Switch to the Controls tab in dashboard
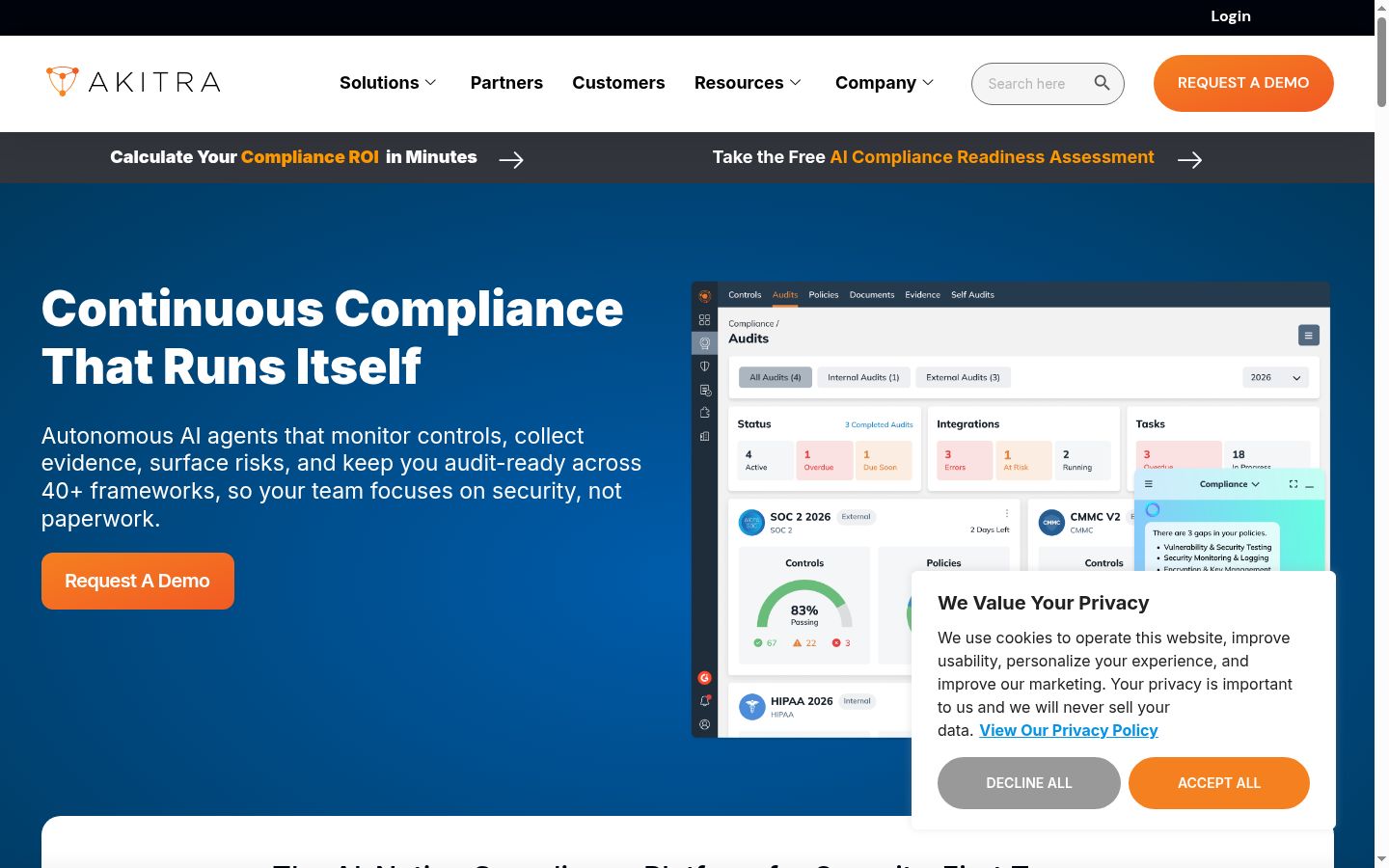The image size is (1389, 868). tap(745, 295)
